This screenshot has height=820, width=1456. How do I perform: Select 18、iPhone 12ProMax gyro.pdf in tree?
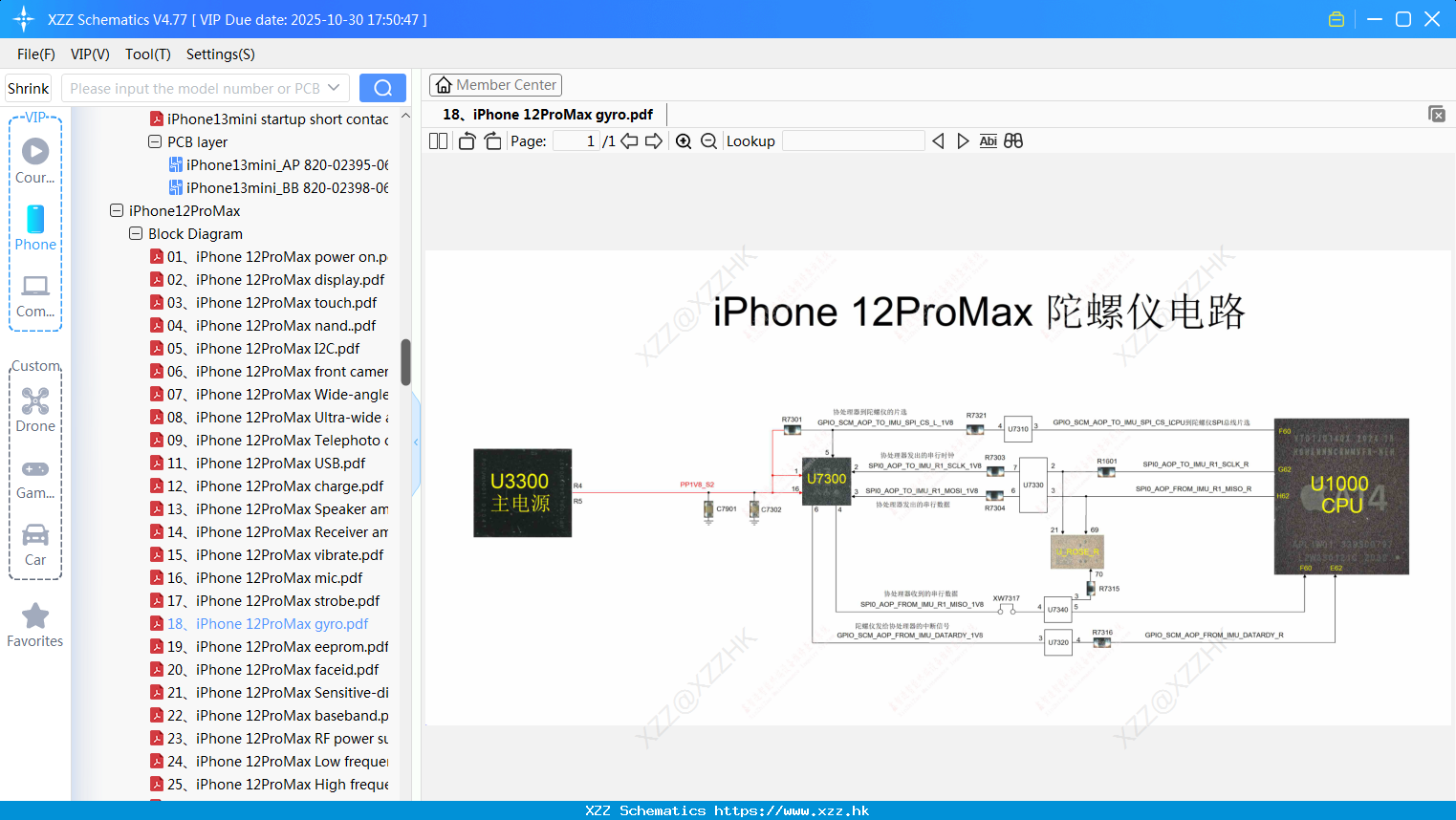point(259,623)
